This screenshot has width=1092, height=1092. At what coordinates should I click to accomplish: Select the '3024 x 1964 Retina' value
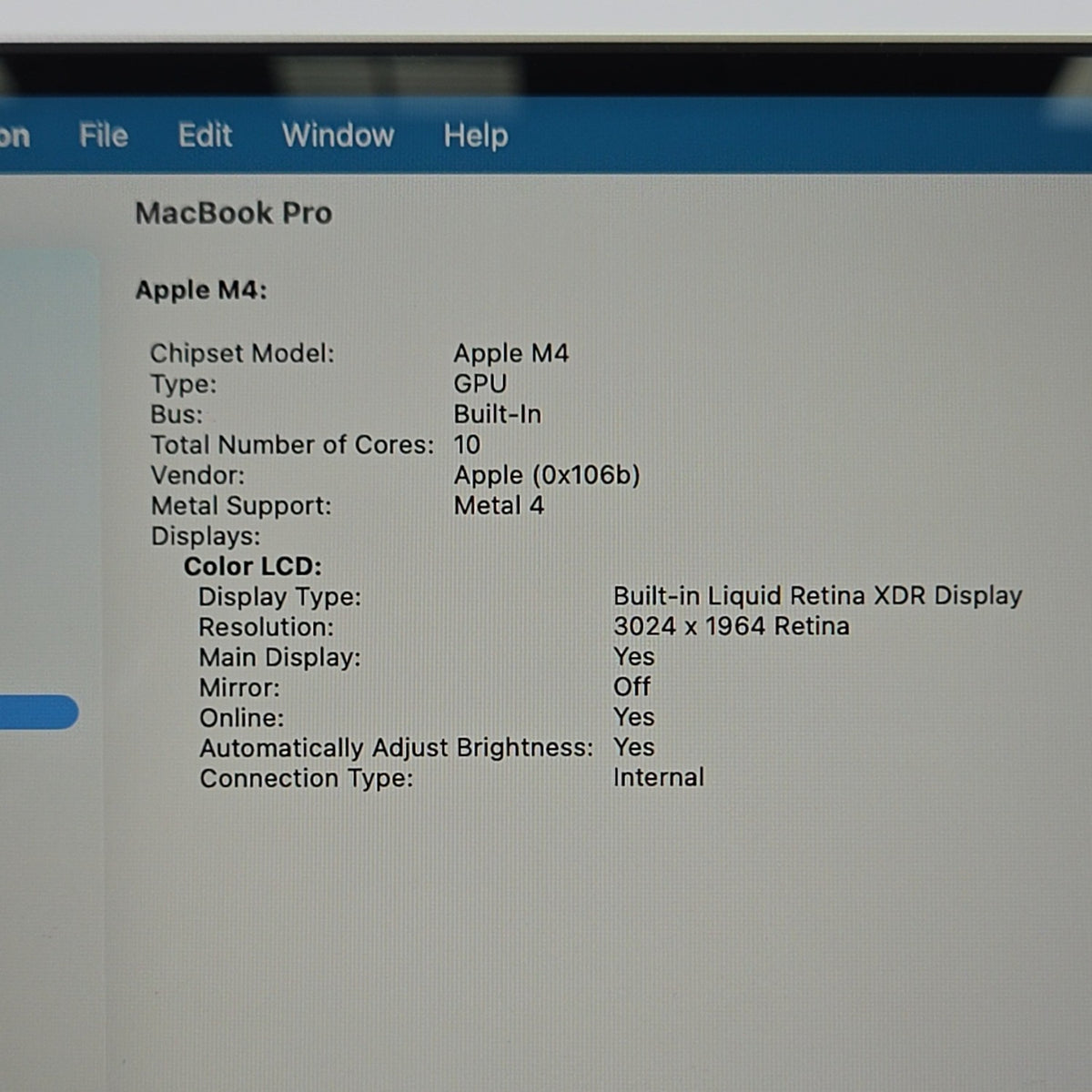pos(732,626)
